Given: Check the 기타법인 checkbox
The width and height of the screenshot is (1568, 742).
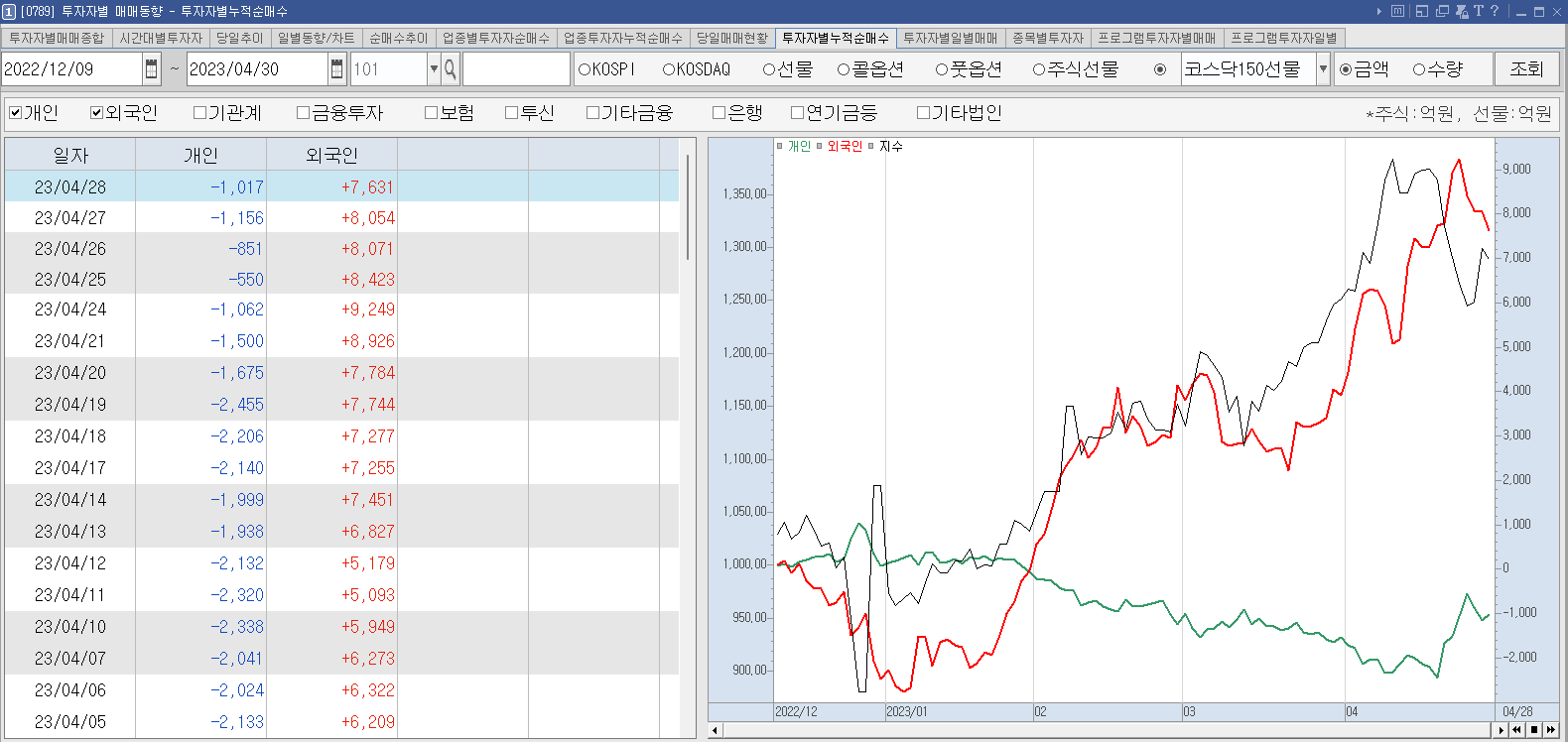Looking at the screenshot, I should point(923,113).
